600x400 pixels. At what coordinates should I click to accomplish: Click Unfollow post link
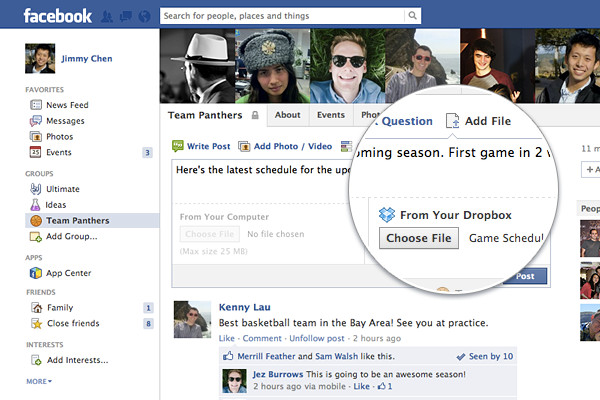[x=317, y=338]
